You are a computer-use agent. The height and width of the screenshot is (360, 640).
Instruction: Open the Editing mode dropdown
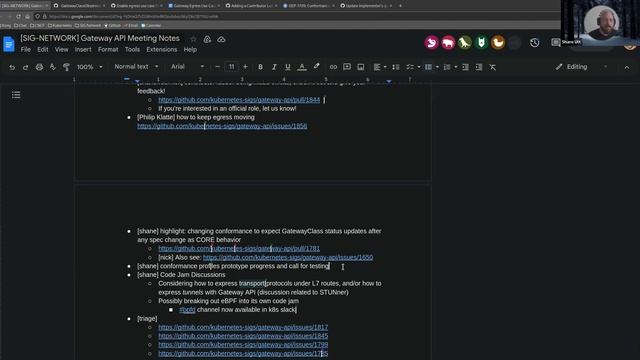click(x=581, y=67)
